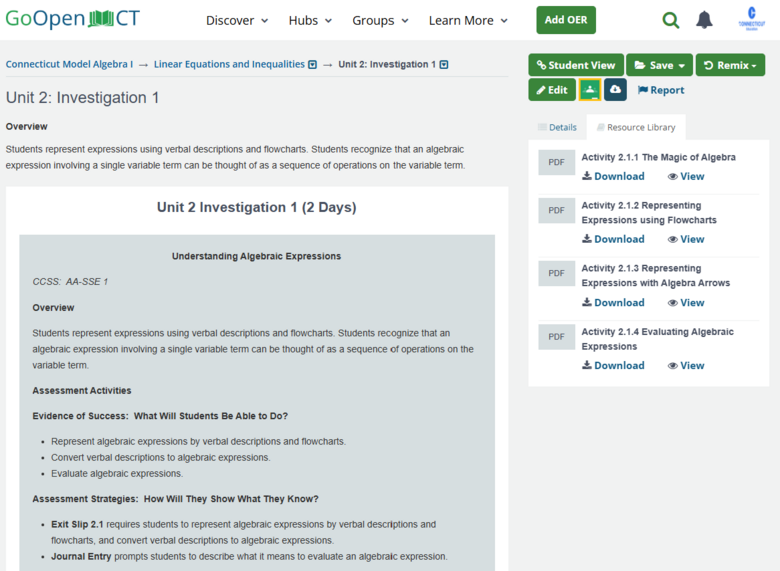Select the Resource Library tab
Screen dimensions: 780x571
click(x=636, y=127)
